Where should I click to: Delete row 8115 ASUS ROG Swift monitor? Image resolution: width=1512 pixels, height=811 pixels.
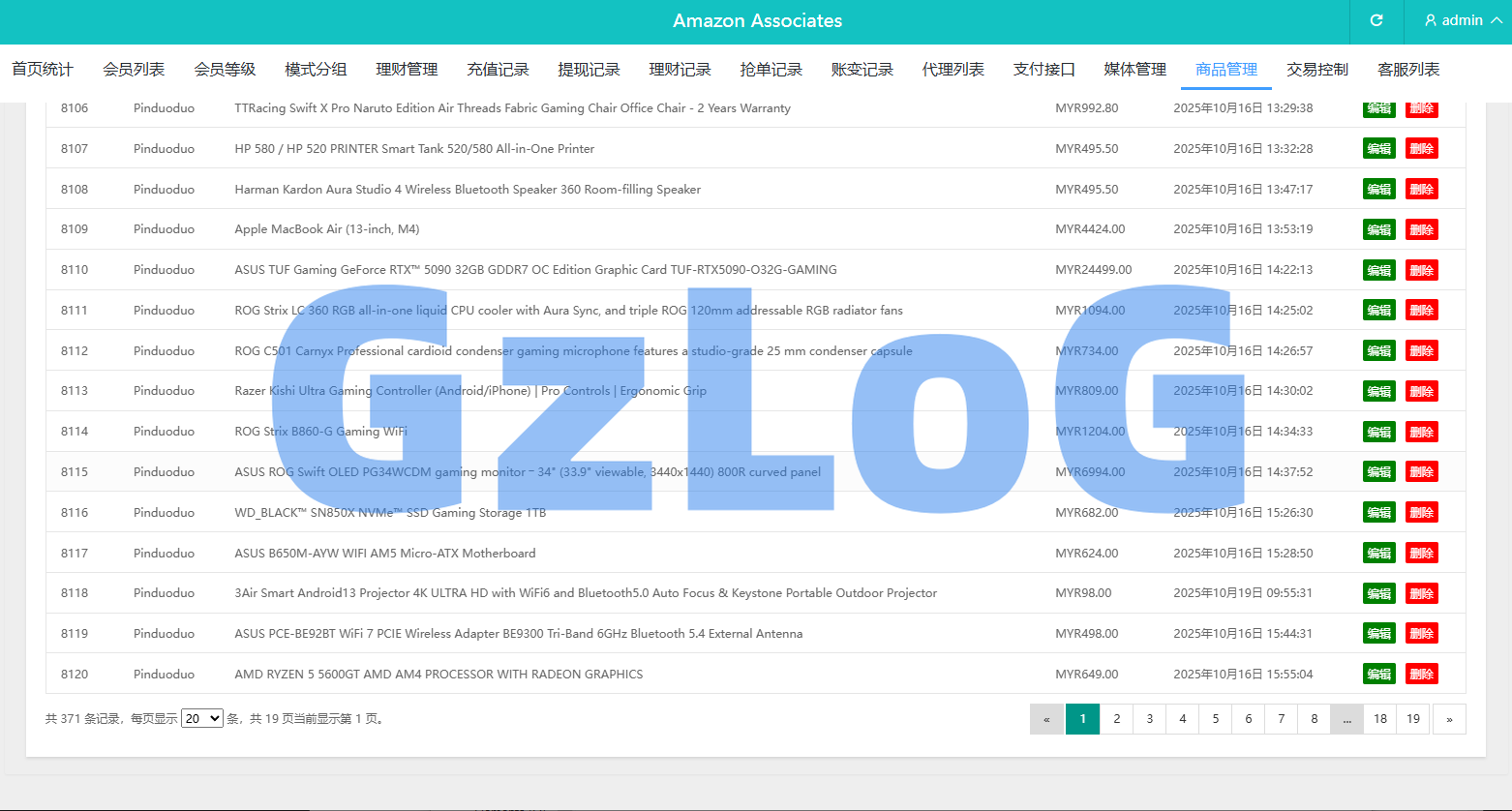pos(1421,472)
